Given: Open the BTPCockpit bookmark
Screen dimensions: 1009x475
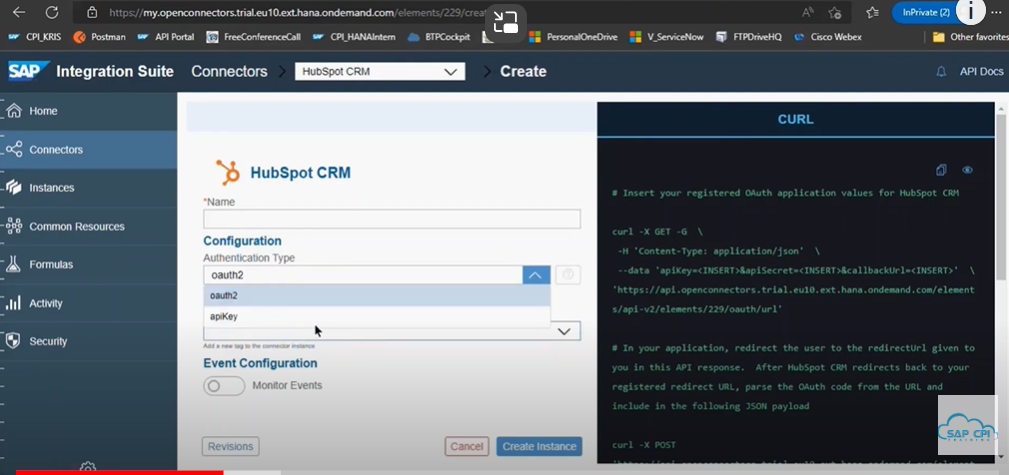Looking at the screenshot, I should tap(441, 37).
